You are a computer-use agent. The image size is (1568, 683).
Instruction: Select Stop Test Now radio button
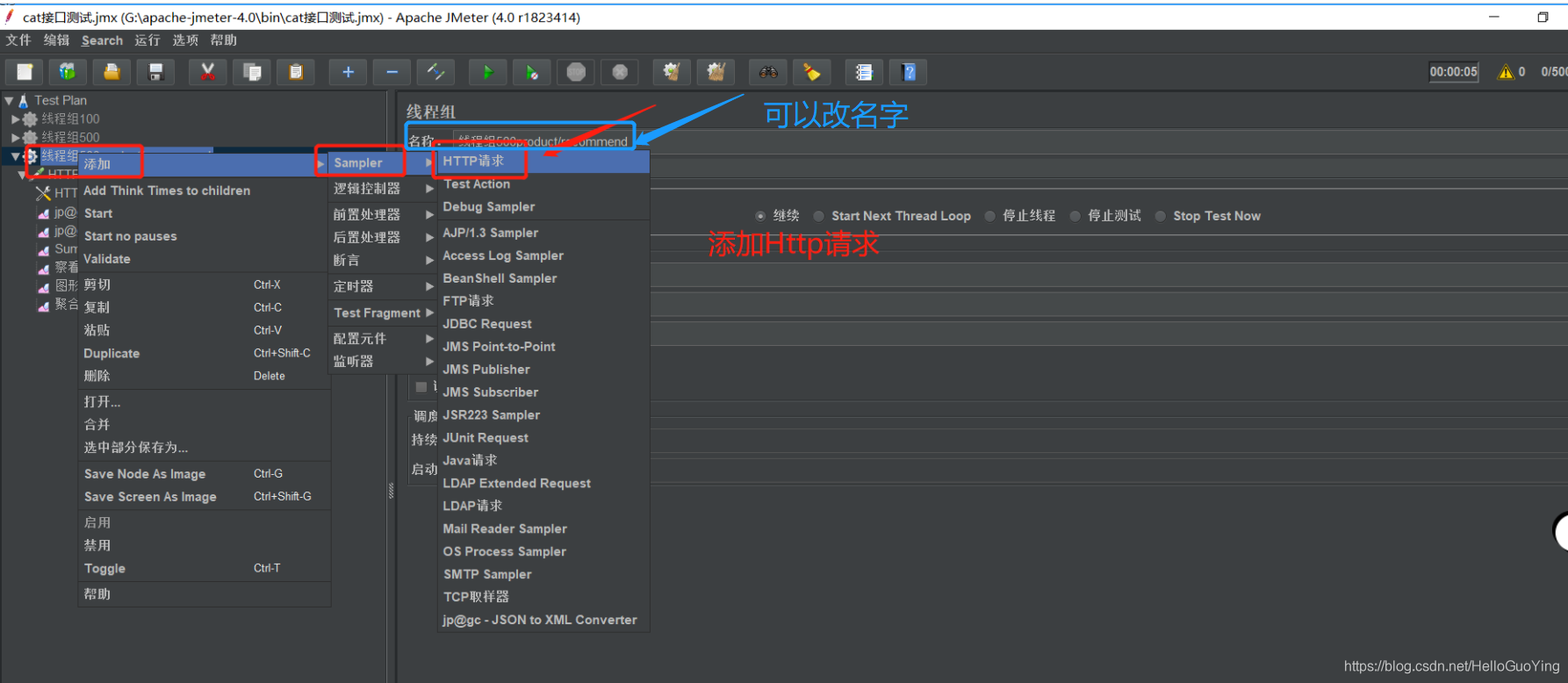[1160, 216]
